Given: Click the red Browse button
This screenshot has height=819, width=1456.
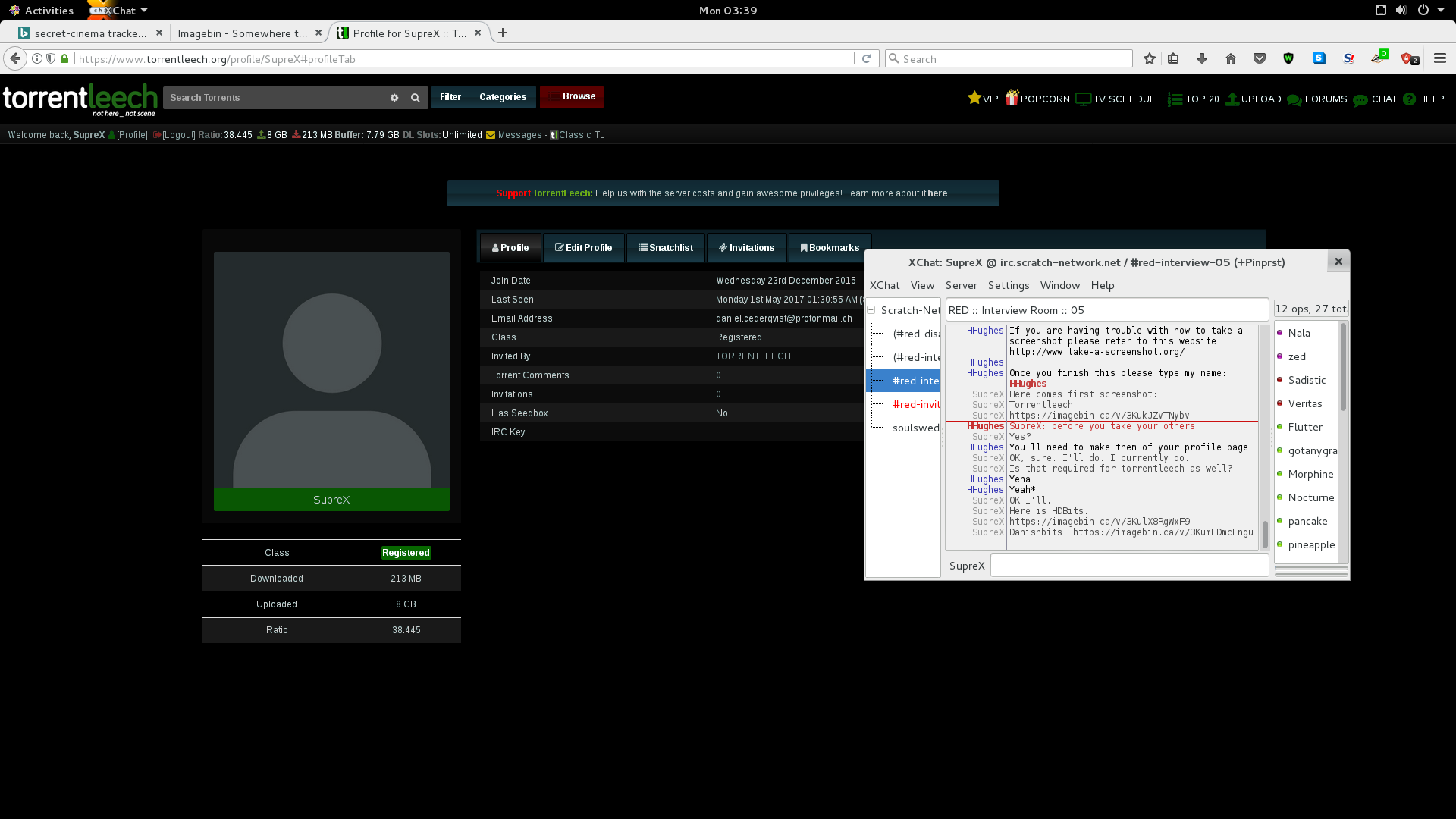Looking at the screenshot, I should pyautogui.click(x=572, y=96).
